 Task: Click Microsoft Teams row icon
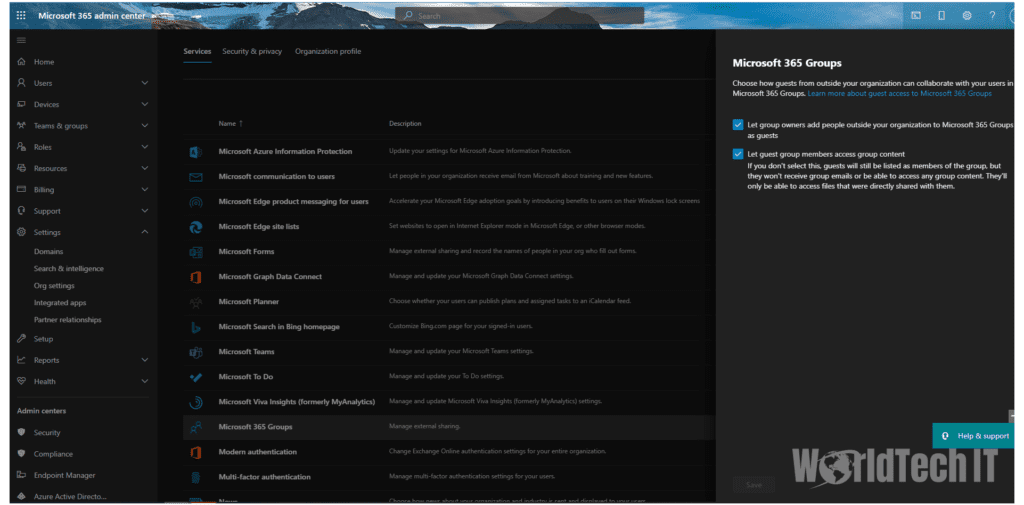click(195, 352)
